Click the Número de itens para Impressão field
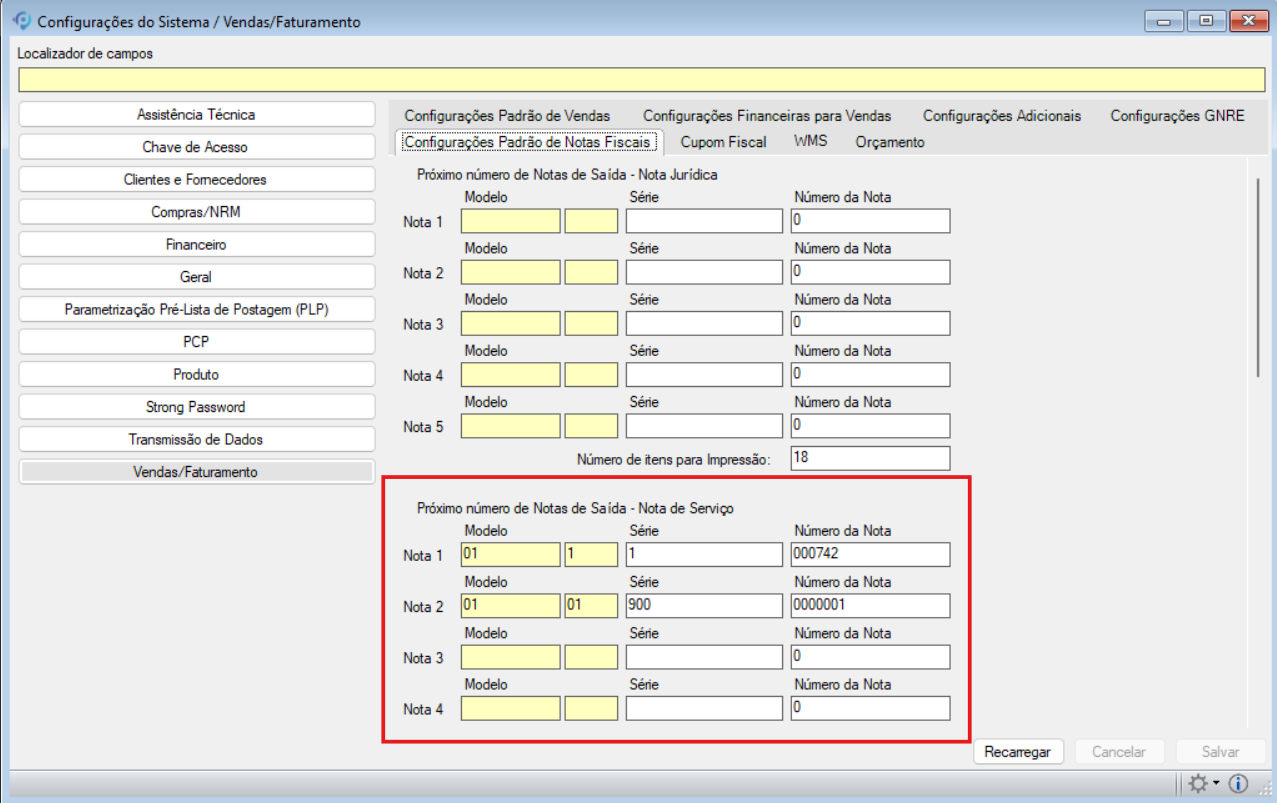Viewport: 1277px width, 803px height. click(x=869, y=458)
